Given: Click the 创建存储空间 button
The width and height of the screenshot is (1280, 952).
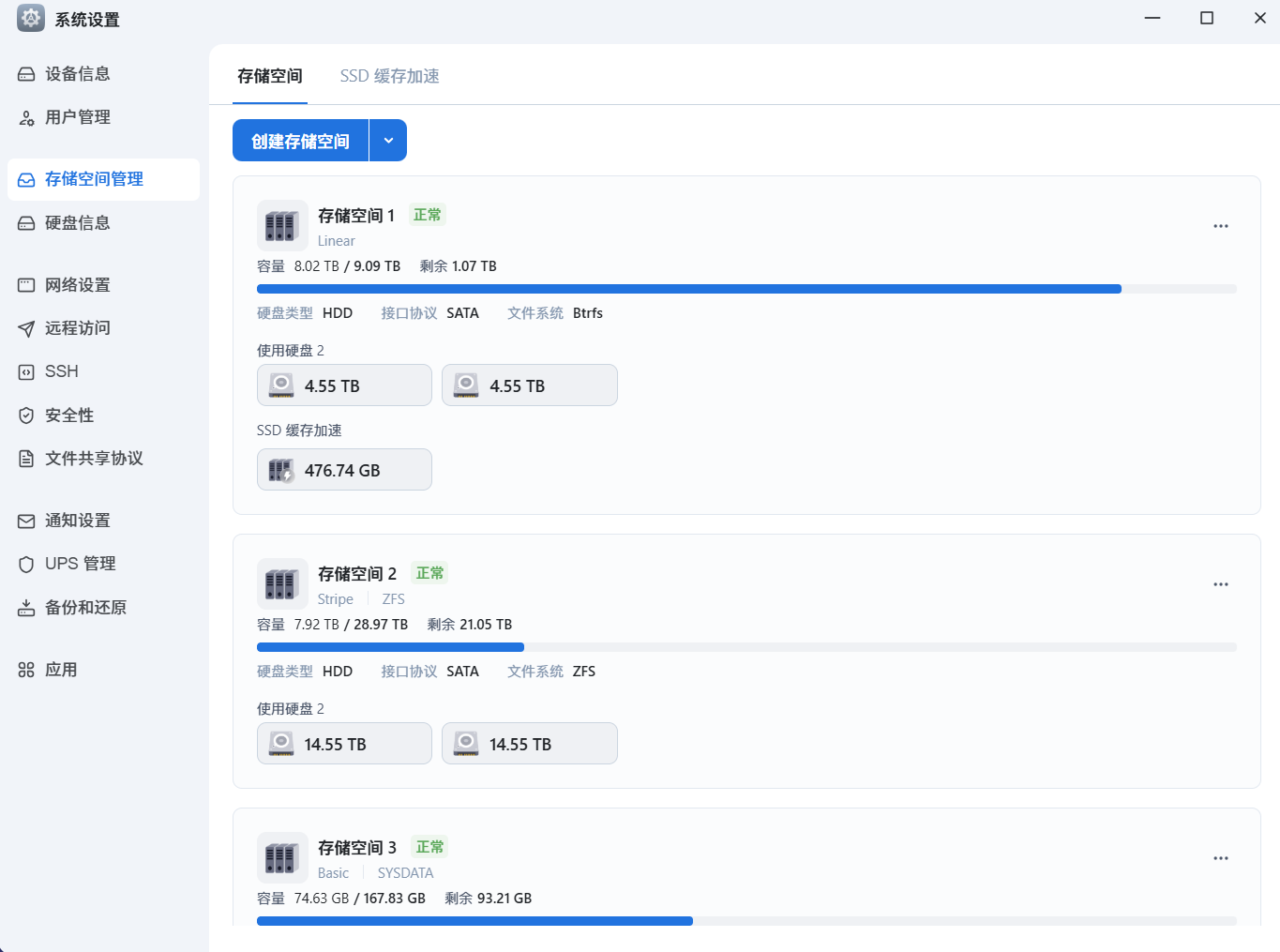Looking at the screenshot, I should click(x=300, y=139).
